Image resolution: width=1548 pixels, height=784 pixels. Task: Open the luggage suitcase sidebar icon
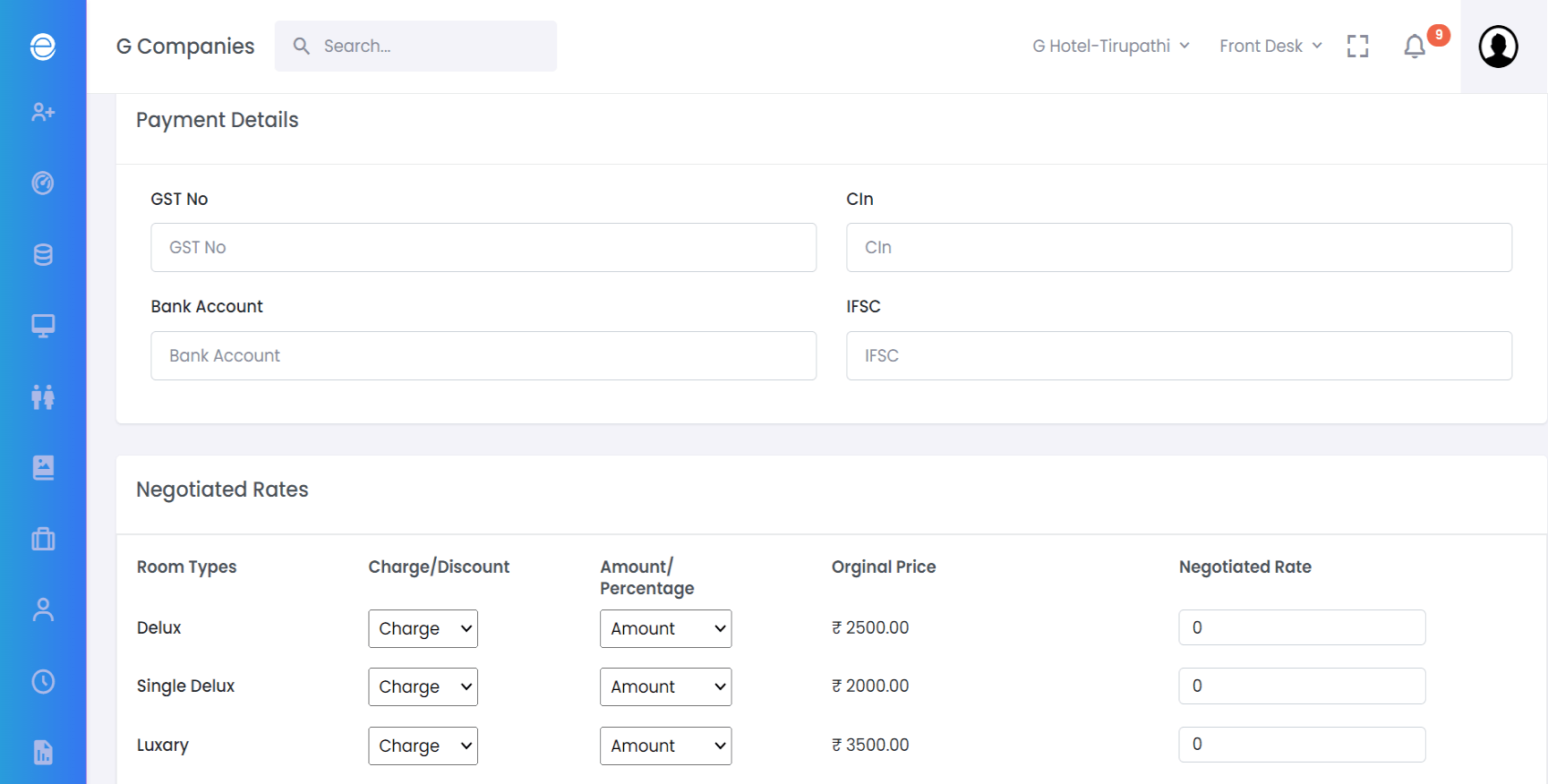(43, 539)
